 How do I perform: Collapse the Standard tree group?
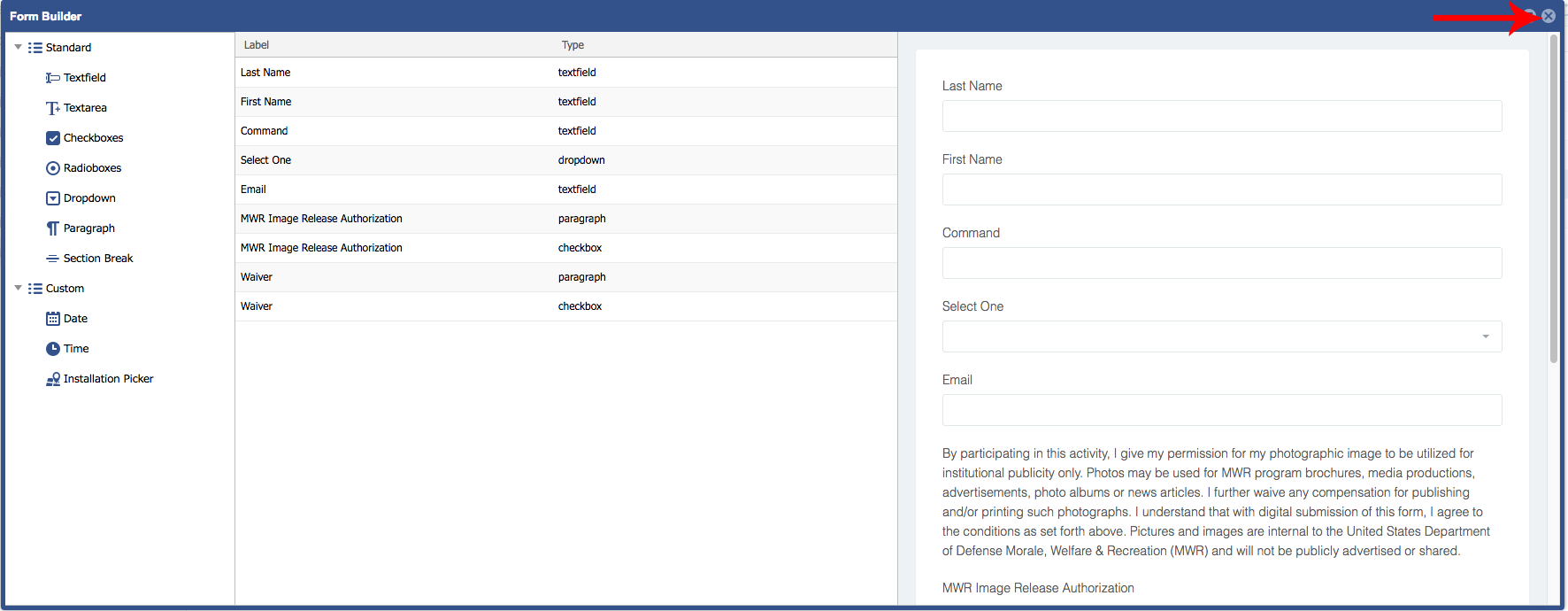(x=18, y=47)
